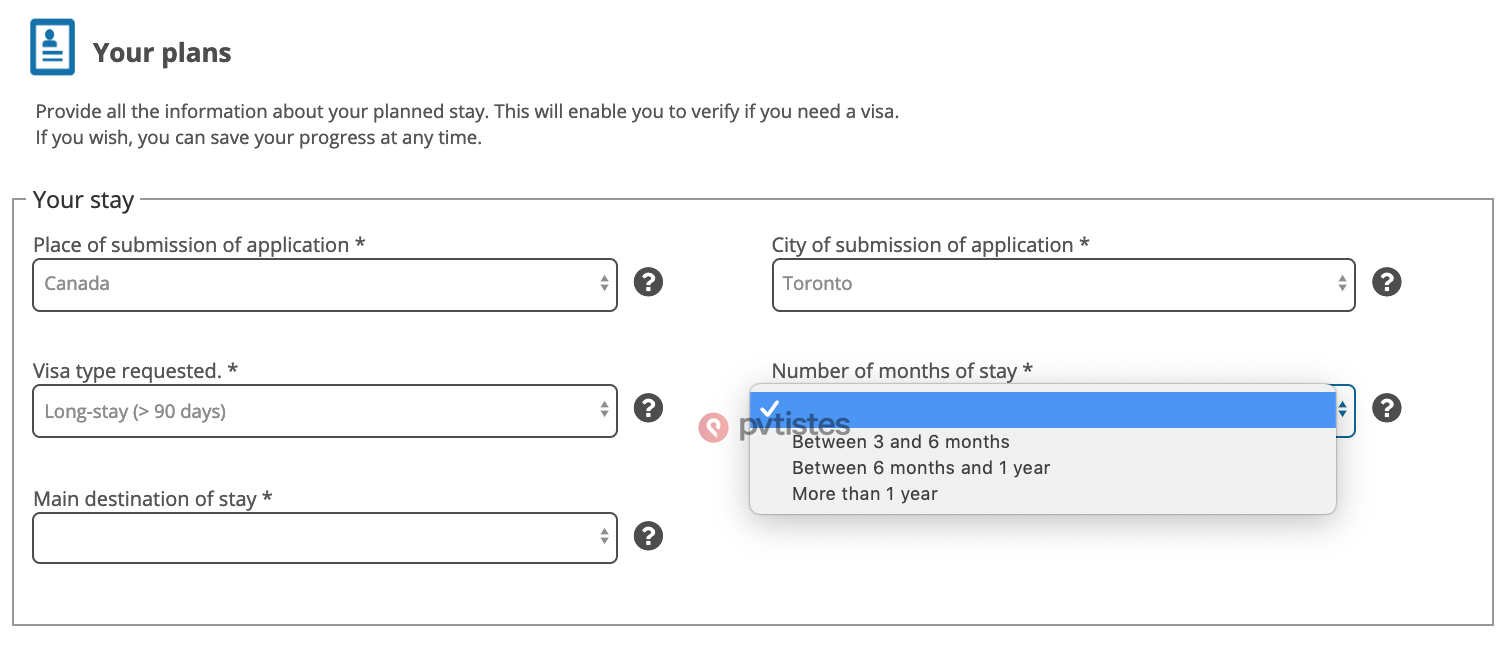Click the Your plans document icon

coord(52,46)
